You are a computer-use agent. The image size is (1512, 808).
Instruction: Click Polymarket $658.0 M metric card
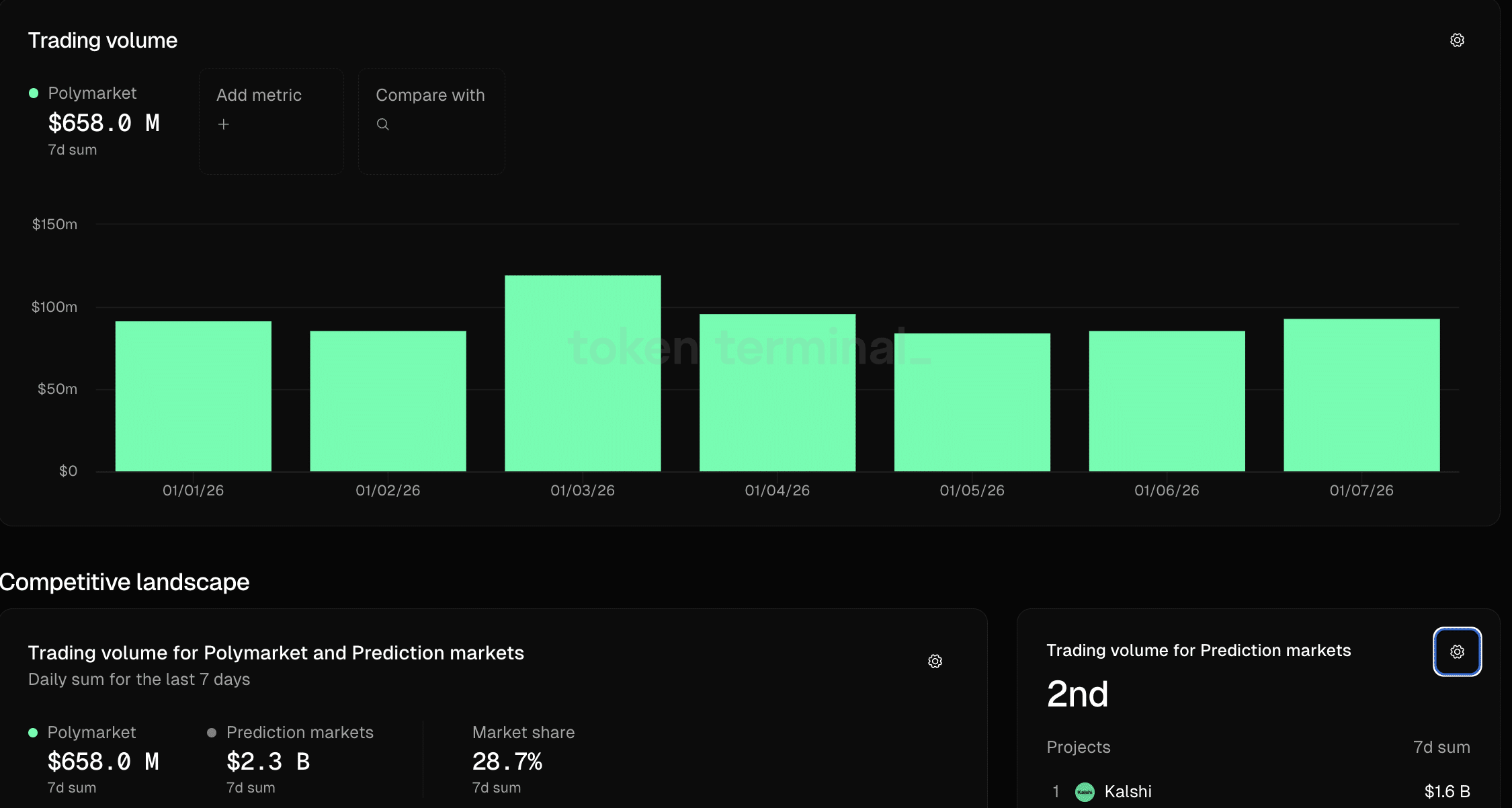coord(103,121)
